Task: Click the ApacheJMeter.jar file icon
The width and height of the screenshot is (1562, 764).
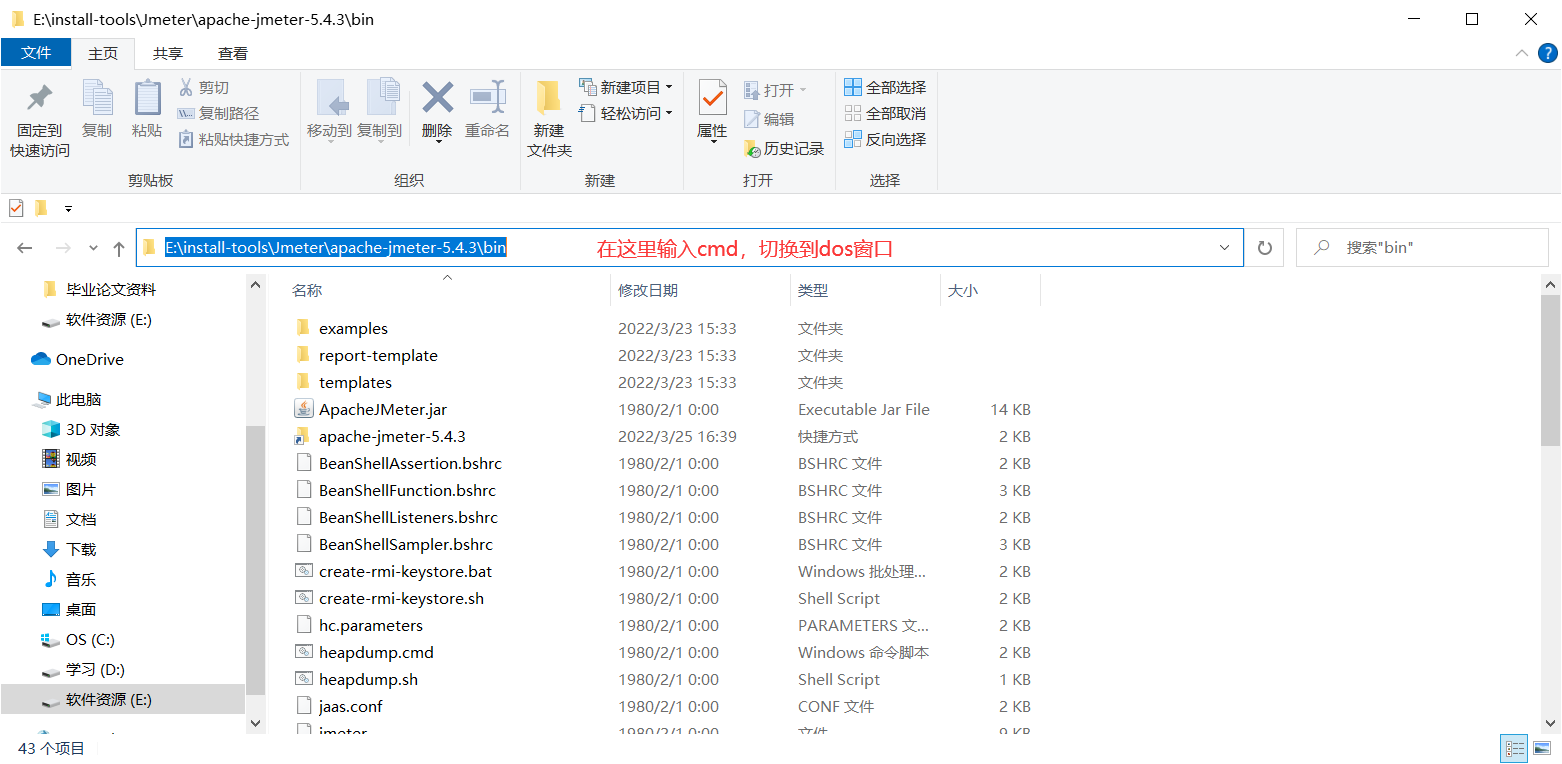Action: (x=304, y=409)
